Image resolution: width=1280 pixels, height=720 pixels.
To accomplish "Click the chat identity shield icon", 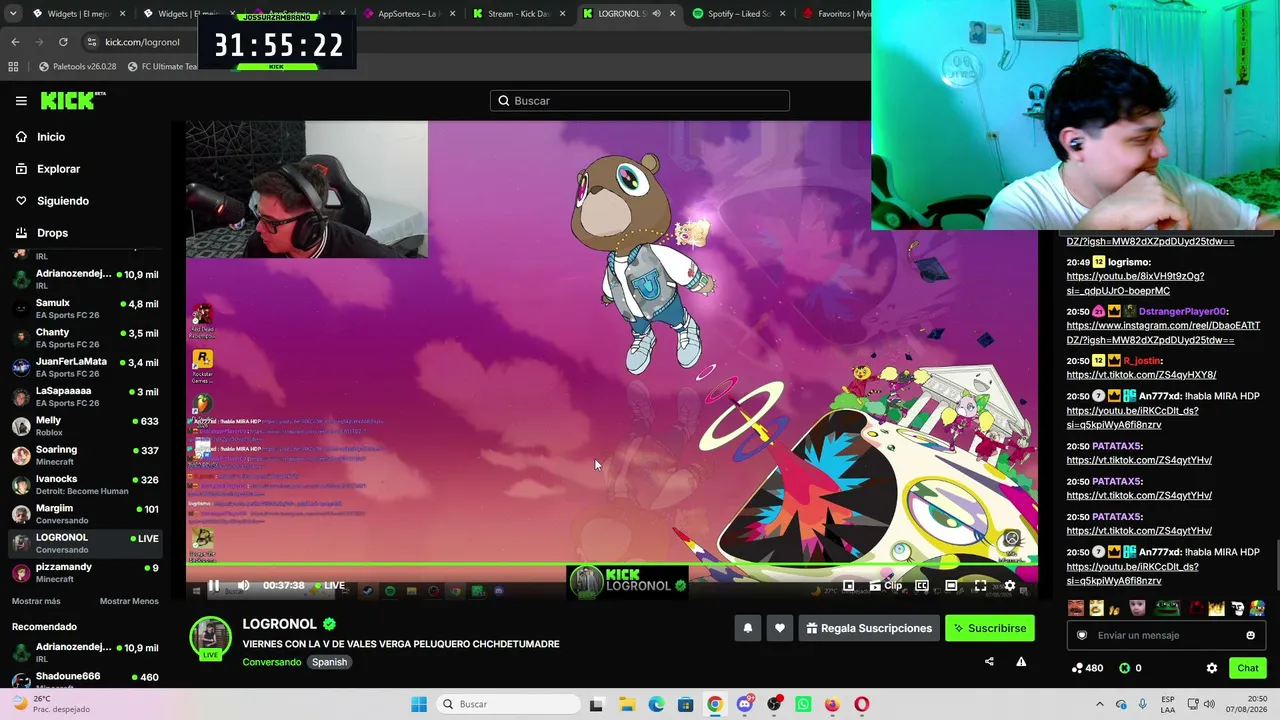I will (1081, 635).
